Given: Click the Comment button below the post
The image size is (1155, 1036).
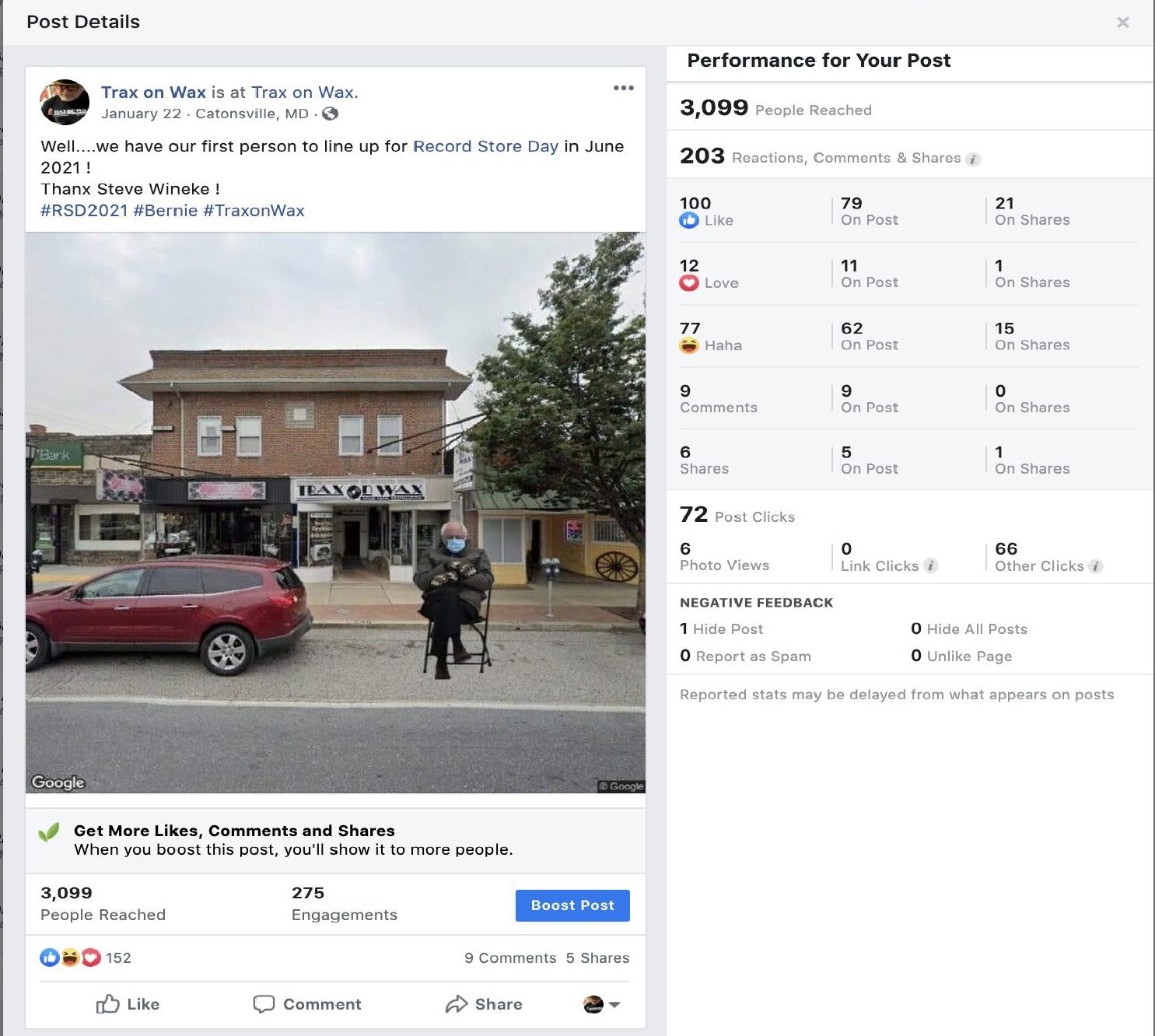Looking at the screenshot, I should pos(307,1004).
